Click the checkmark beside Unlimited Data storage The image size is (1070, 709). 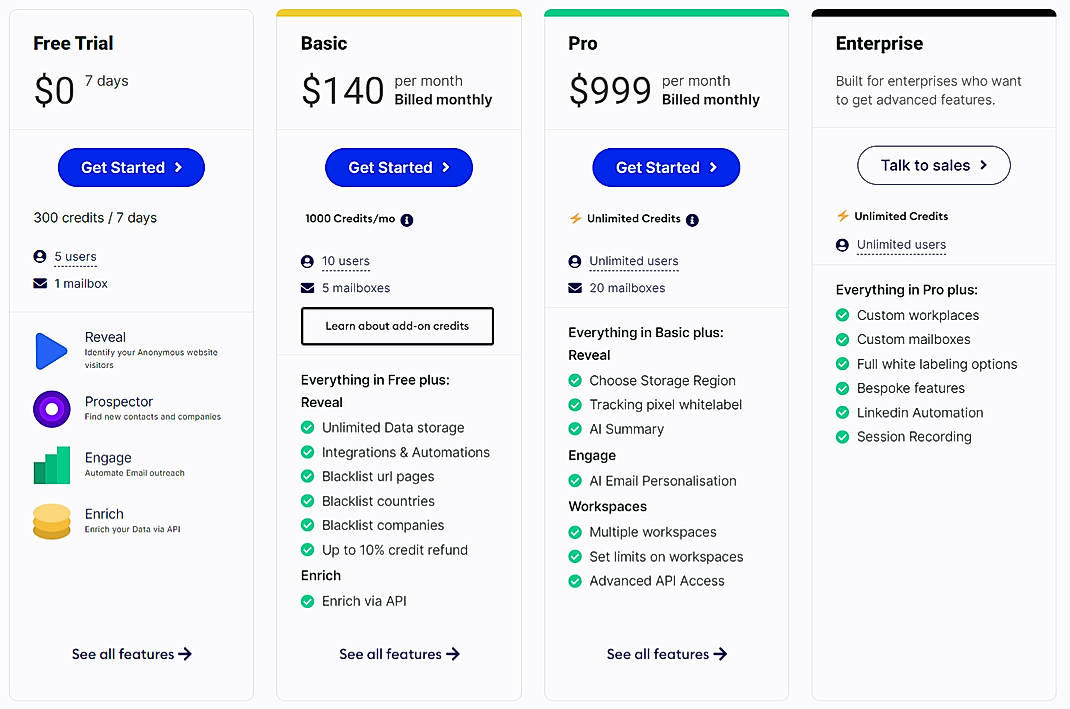(x=308, y=427)
